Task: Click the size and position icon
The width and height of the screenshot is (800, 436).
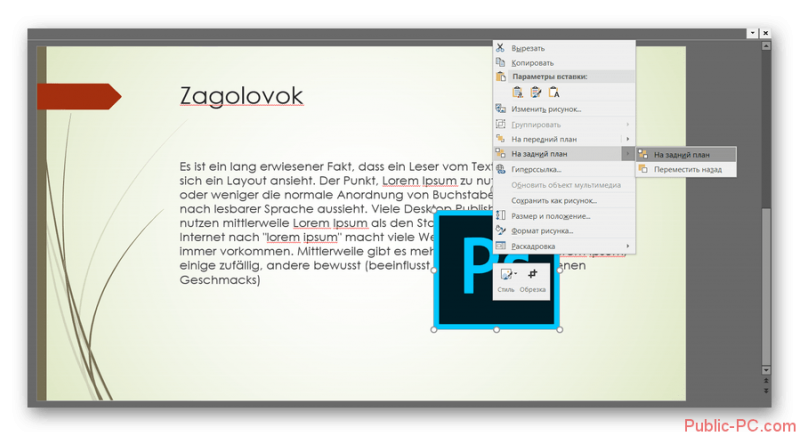Action: [501, 215]
